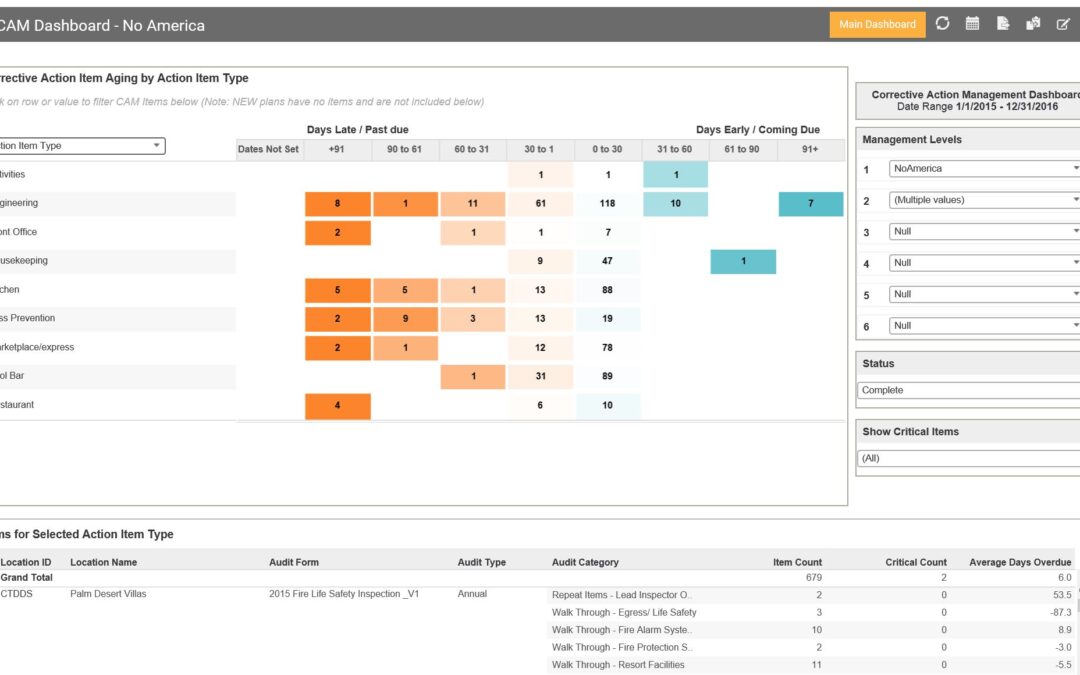This screenshot has height=675, width=1080.
Task: Click the edit pencil icon
Action: click(1063, 24)
